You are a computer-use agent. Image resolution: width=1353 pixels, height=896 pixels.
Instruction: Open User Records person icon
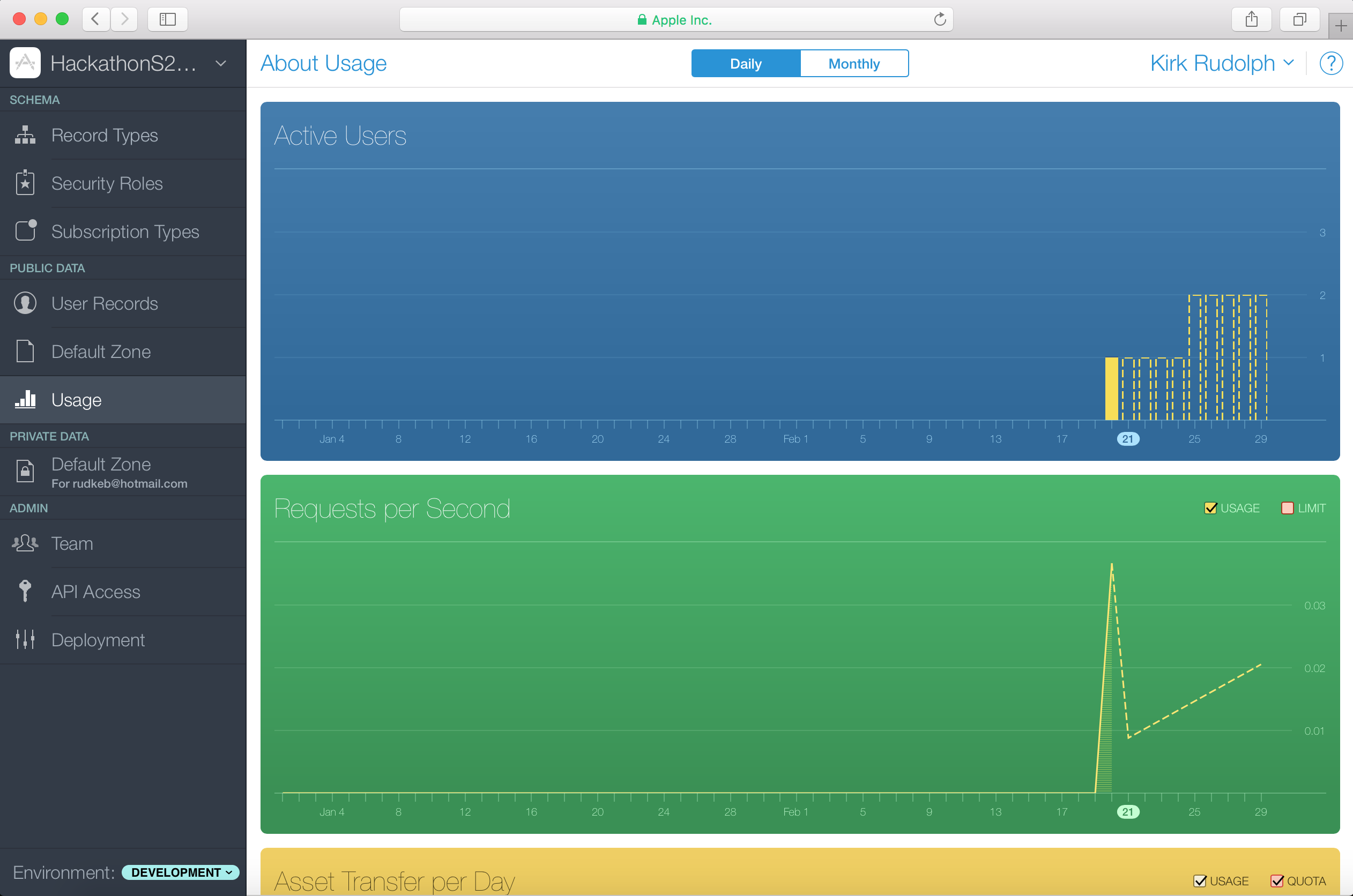25,303
